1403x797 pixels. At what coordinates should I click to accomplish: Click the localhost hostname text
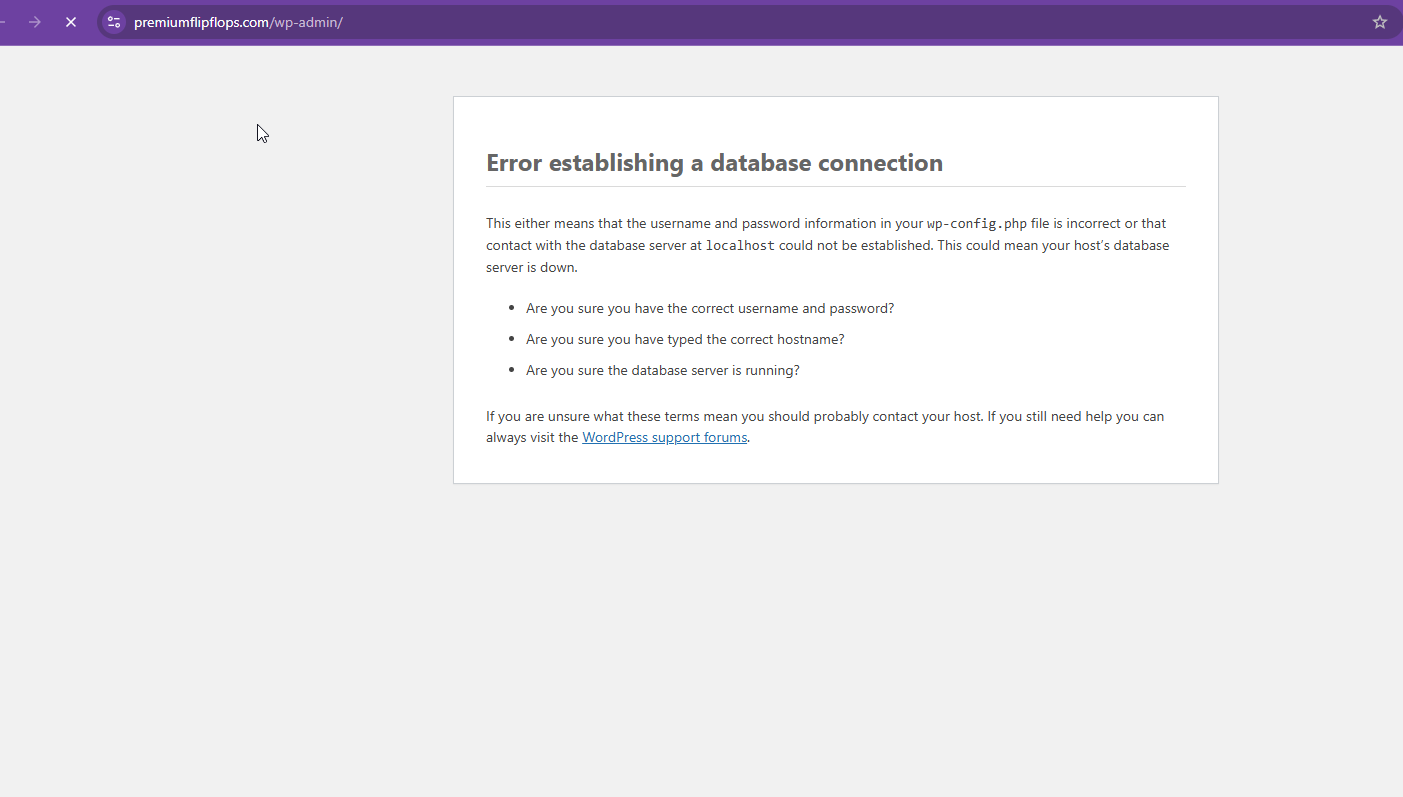click(740, 246)
